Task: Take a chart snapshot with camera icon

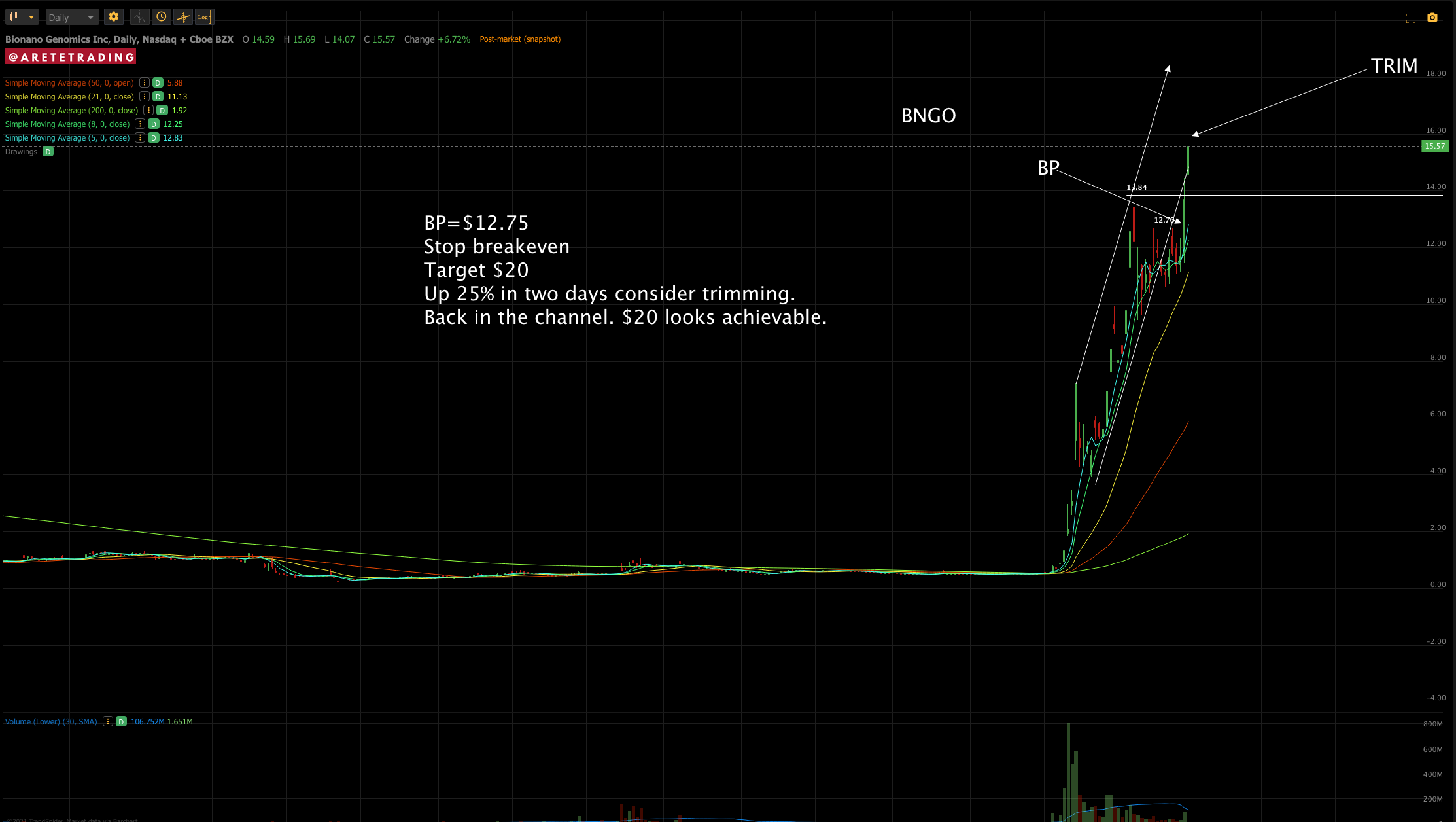Action: point(1432,18)
